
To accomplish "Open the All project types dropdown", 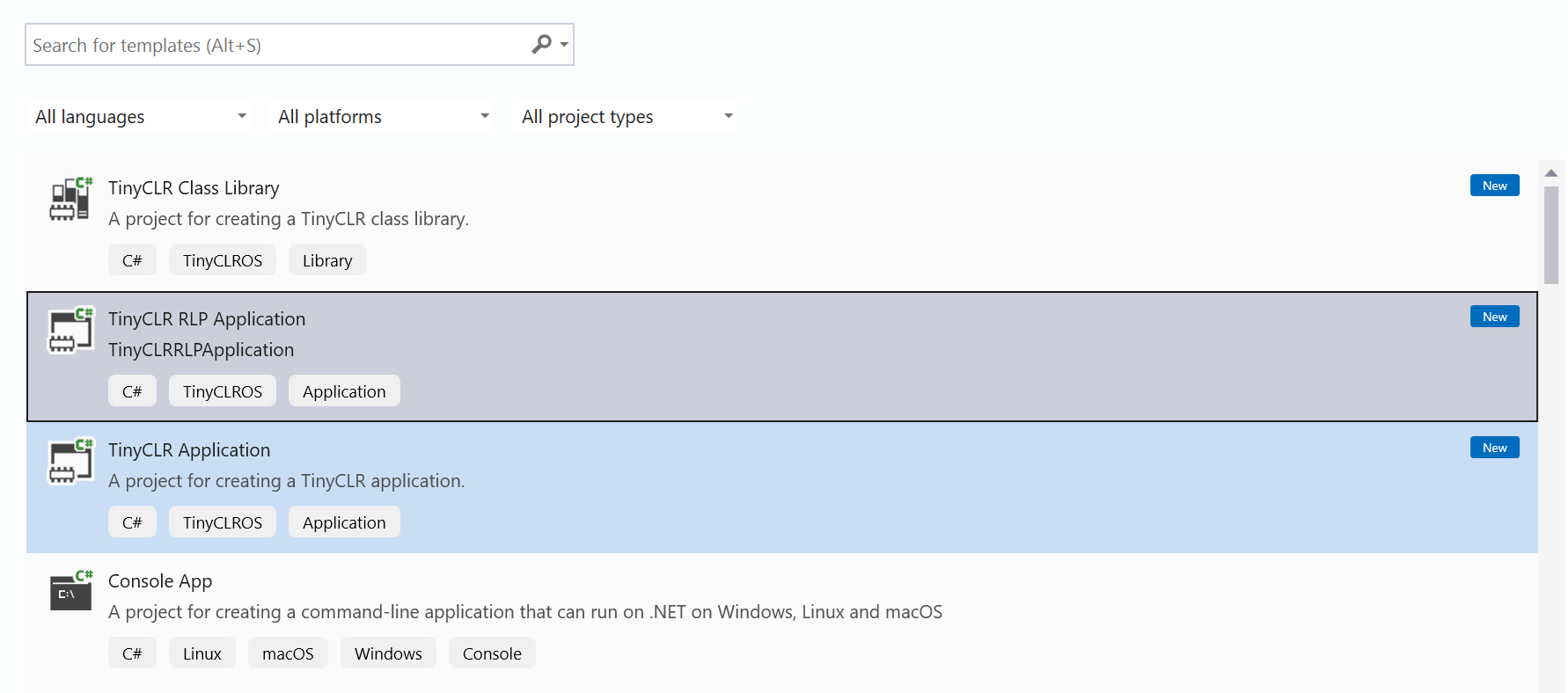I will point(626,116).
